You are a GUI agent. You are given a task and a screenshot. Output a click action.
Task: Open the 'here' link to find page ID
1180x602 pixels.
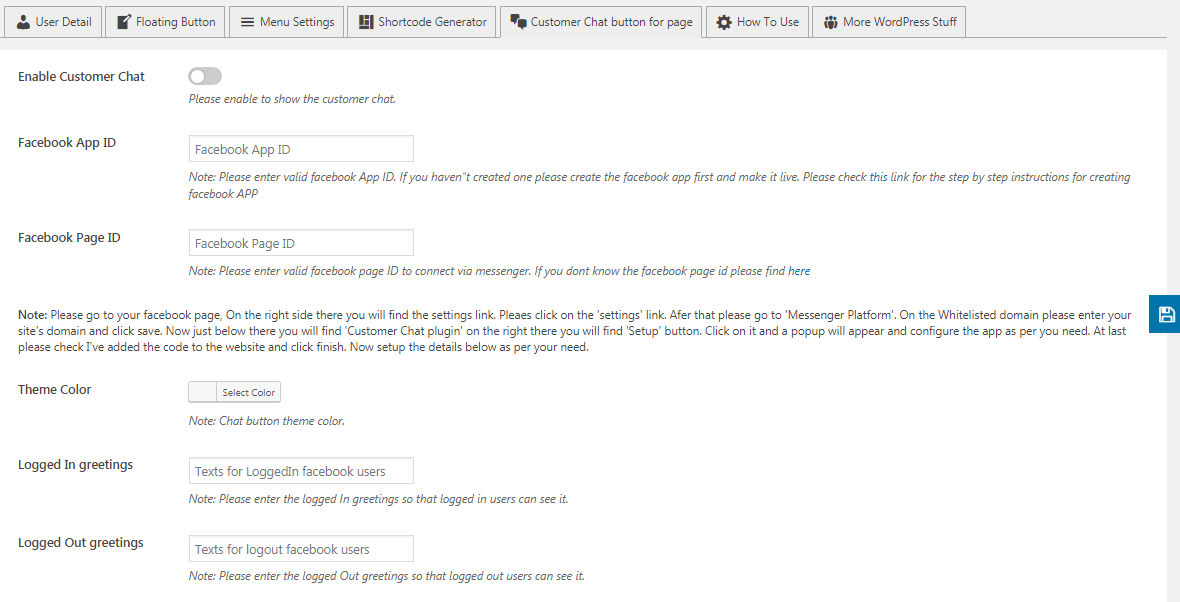799,271
